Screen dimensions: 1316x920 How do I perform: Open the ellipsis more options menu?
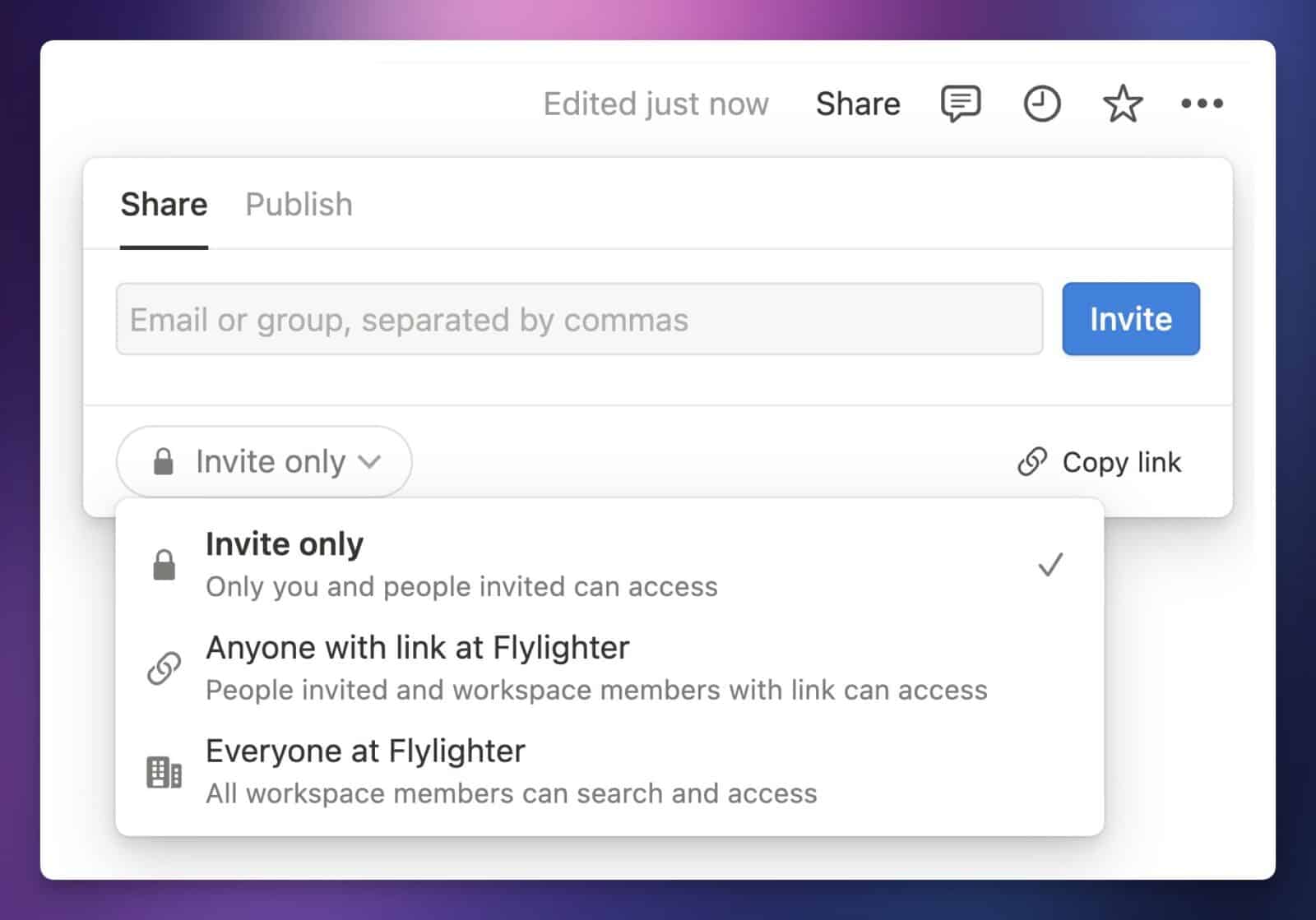[x=1202, y=103]
